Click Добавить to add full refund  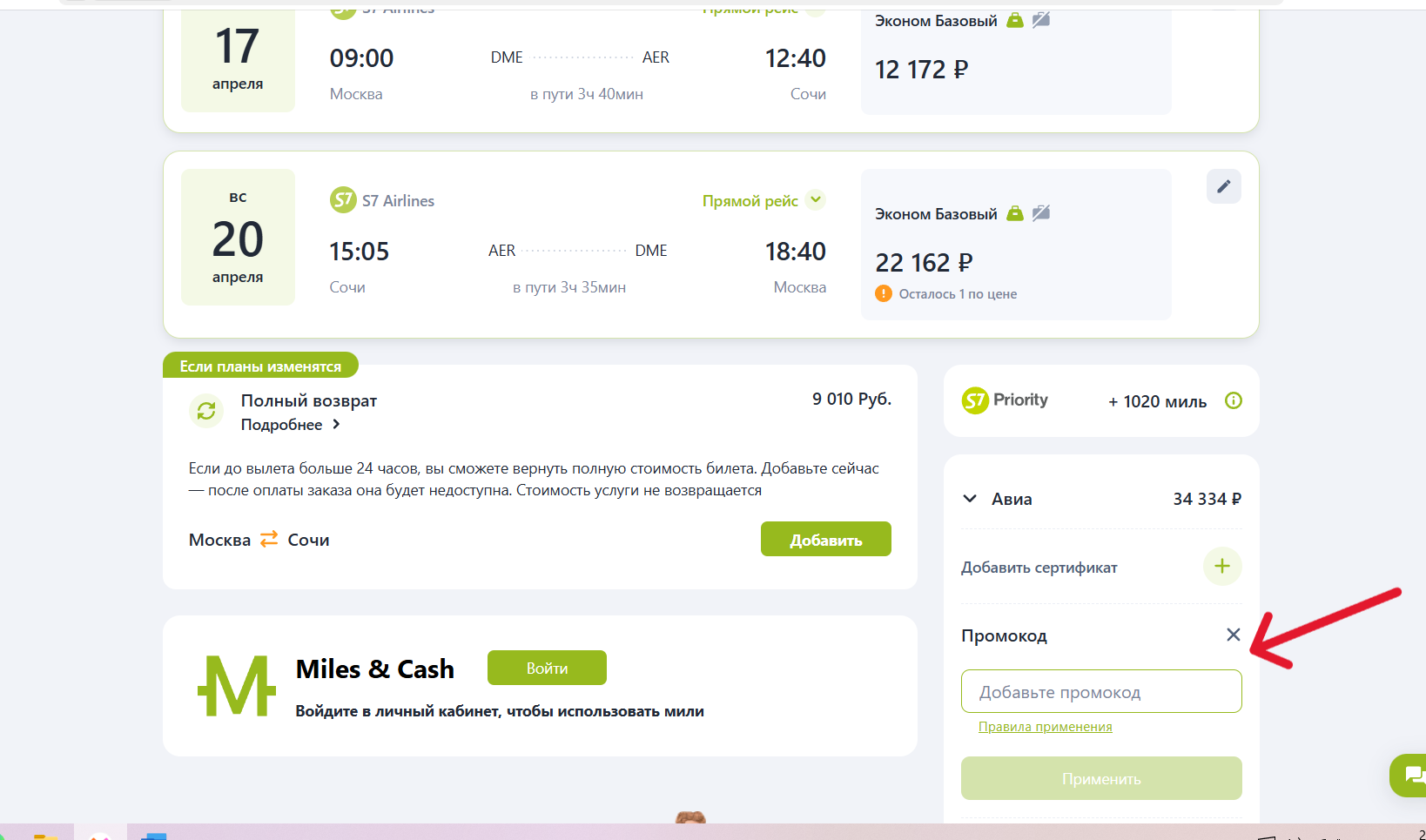click(x=826, y=540)
